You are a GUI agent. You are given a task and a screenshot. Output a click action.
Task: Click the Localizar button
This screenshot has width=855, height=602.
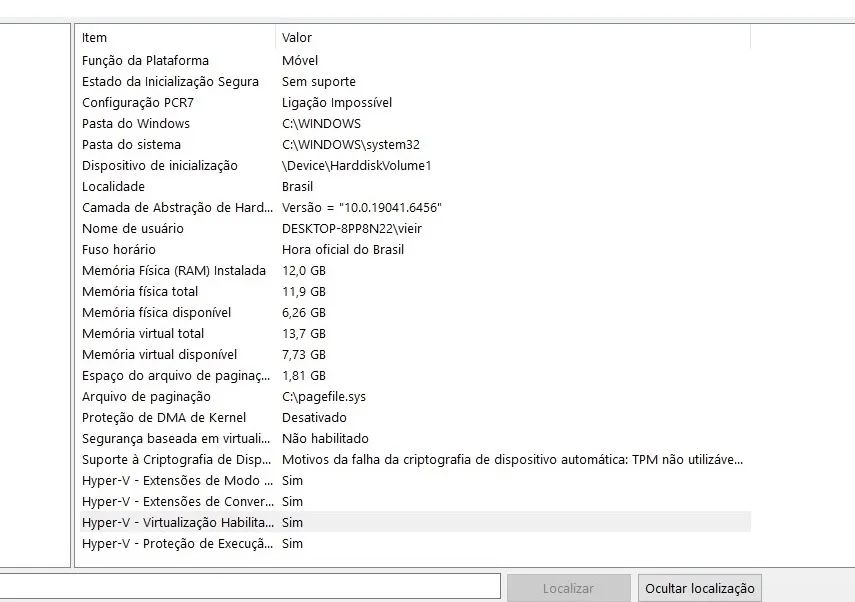(568, 588)
